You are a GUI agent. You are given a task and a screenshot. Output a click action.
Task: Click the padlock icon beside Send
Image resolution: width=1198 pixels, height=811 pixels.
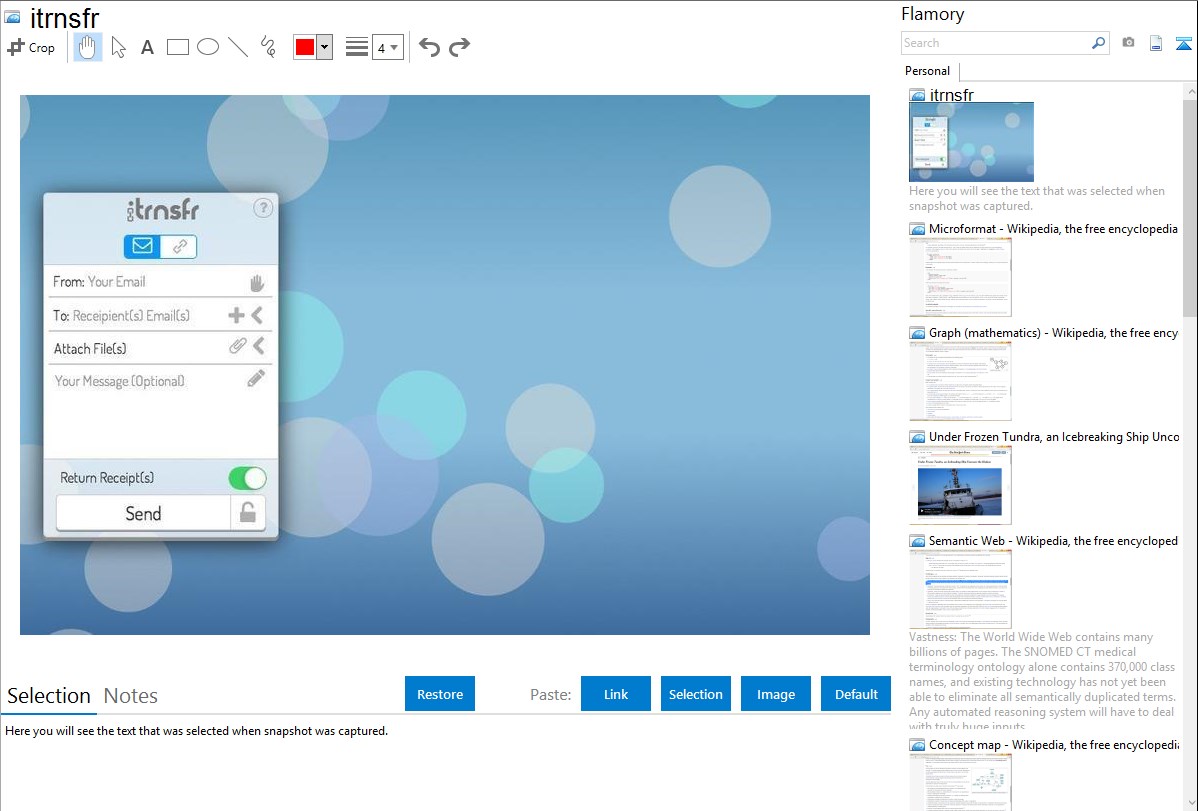(x=248, y=512)
